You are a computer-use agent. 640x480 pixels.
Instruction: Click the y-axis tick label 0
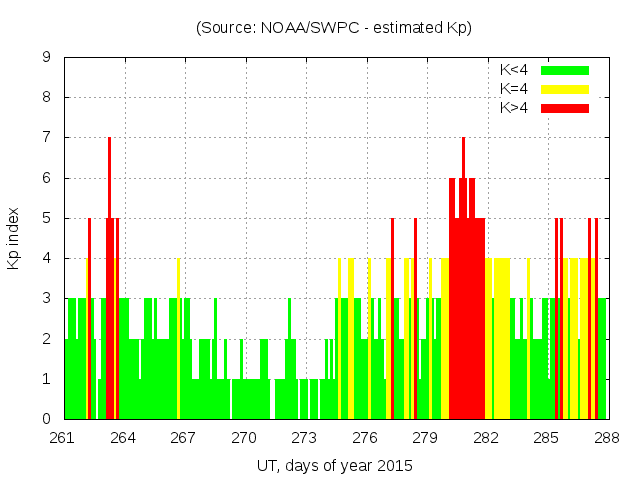coord(47,419)
